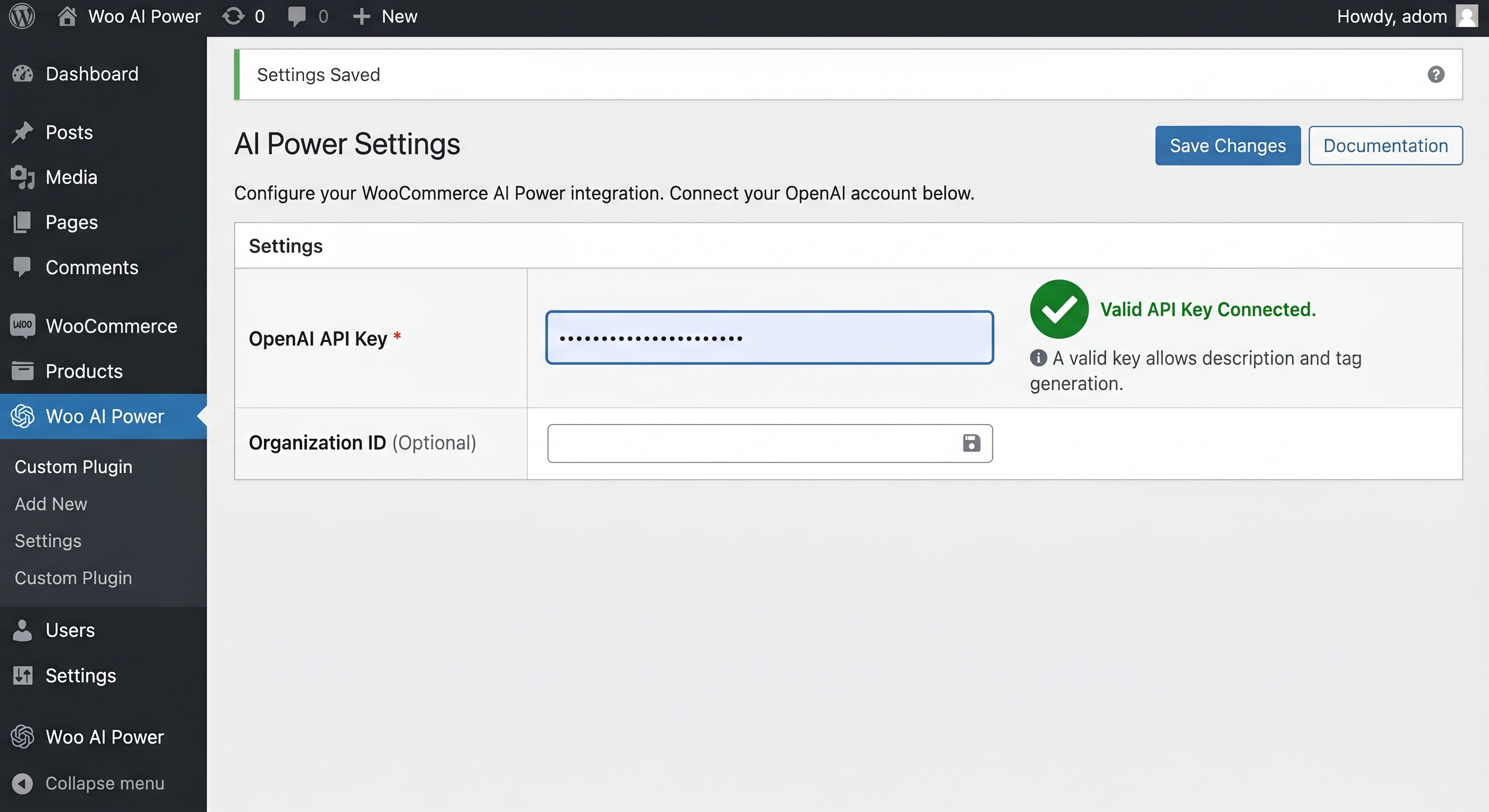Click the WooCommerce woo icon

[x=23, y=325]
